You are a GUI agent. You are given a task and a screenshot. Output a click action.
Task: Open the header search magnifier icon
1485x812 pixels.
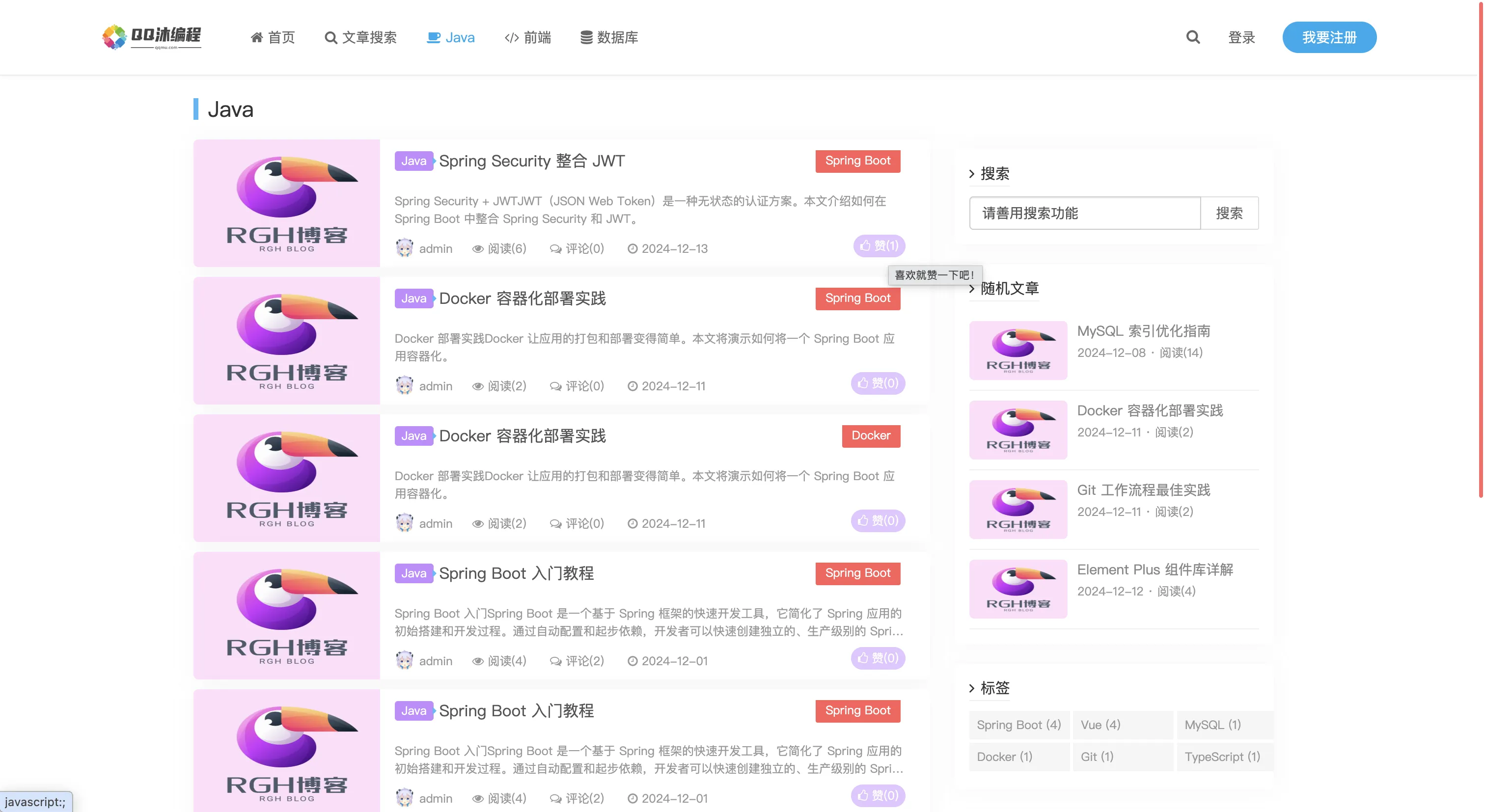click(x=1193, y=37)
